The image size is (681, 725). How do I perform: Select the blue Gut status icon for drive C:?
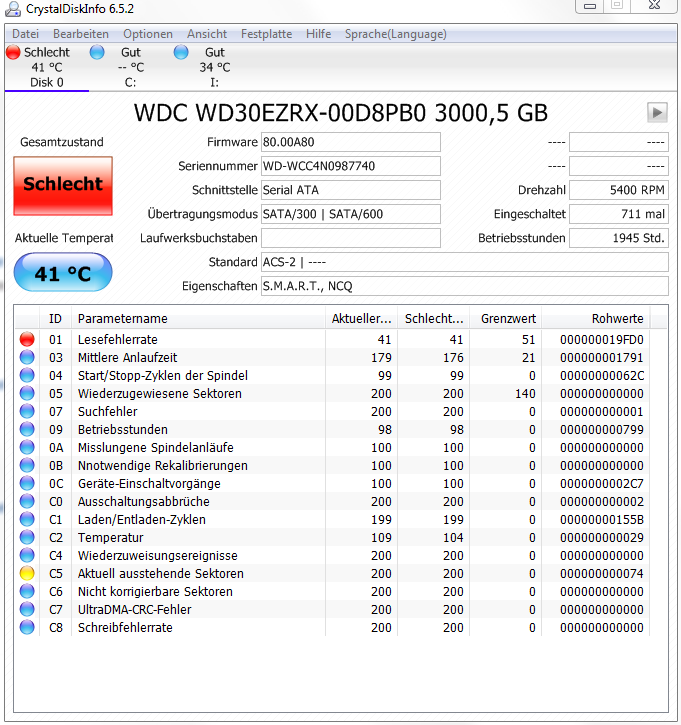point(97,52)
